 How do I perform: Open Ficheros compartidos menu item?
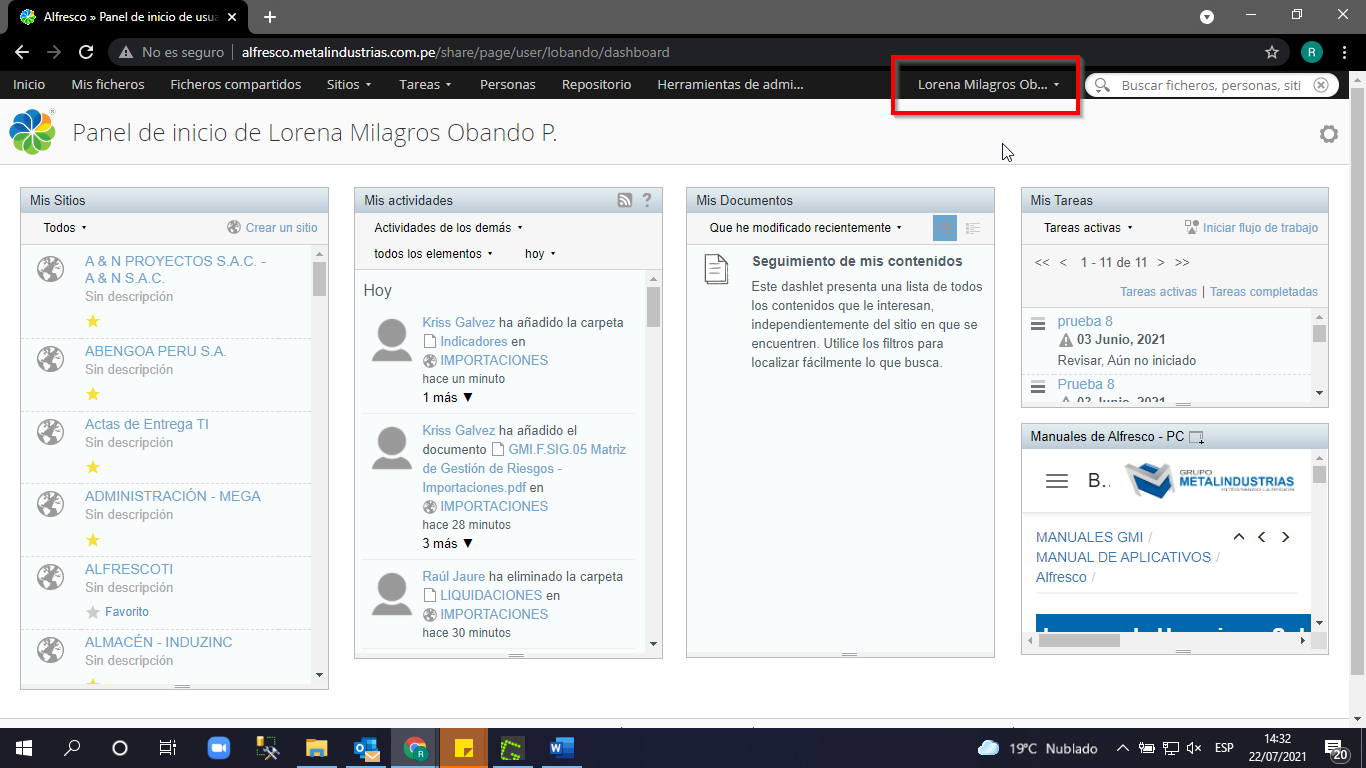tap(236, 85)
